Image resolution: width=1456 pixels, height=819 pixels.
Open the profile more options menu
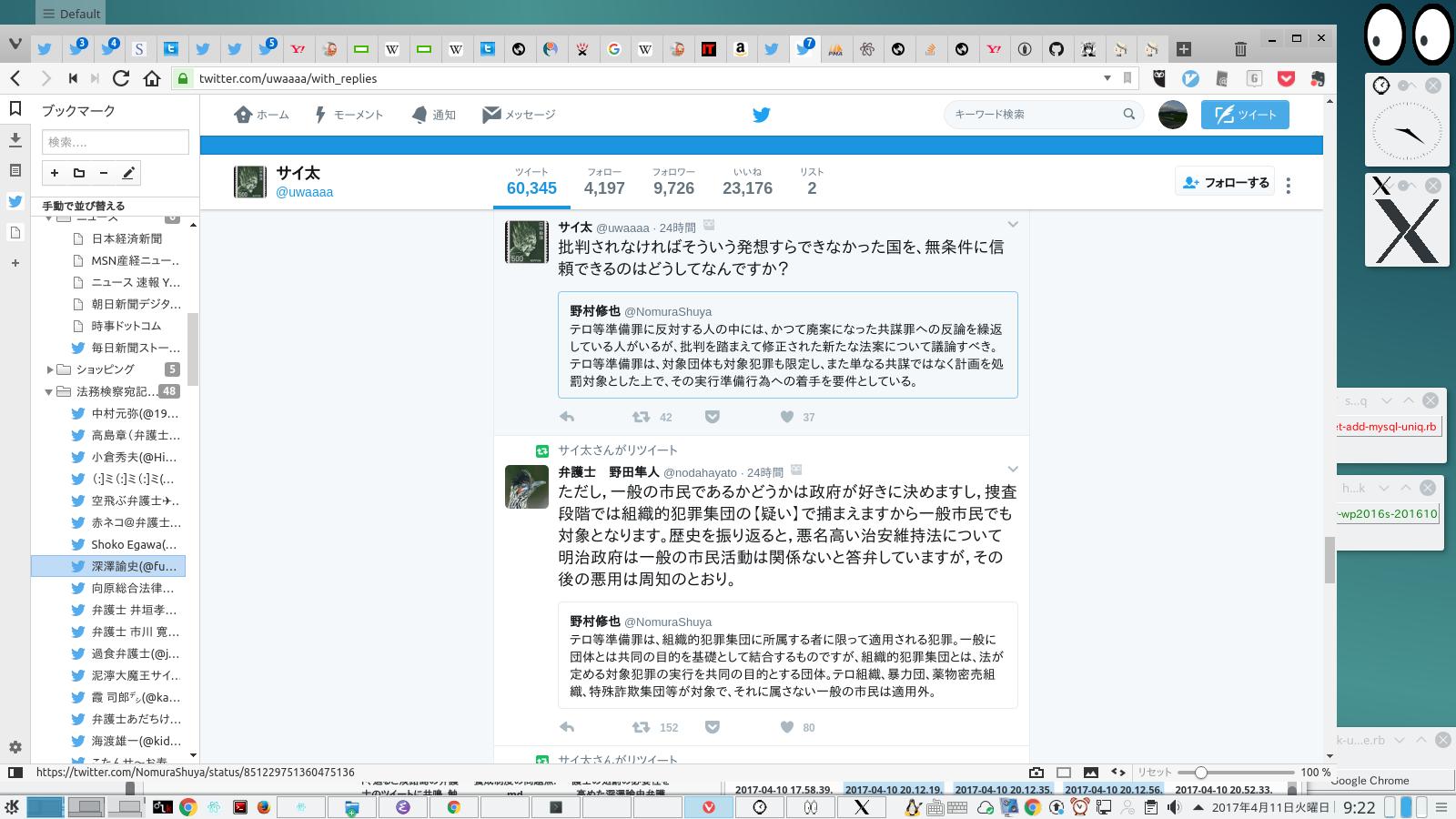tap(1288, 185)
